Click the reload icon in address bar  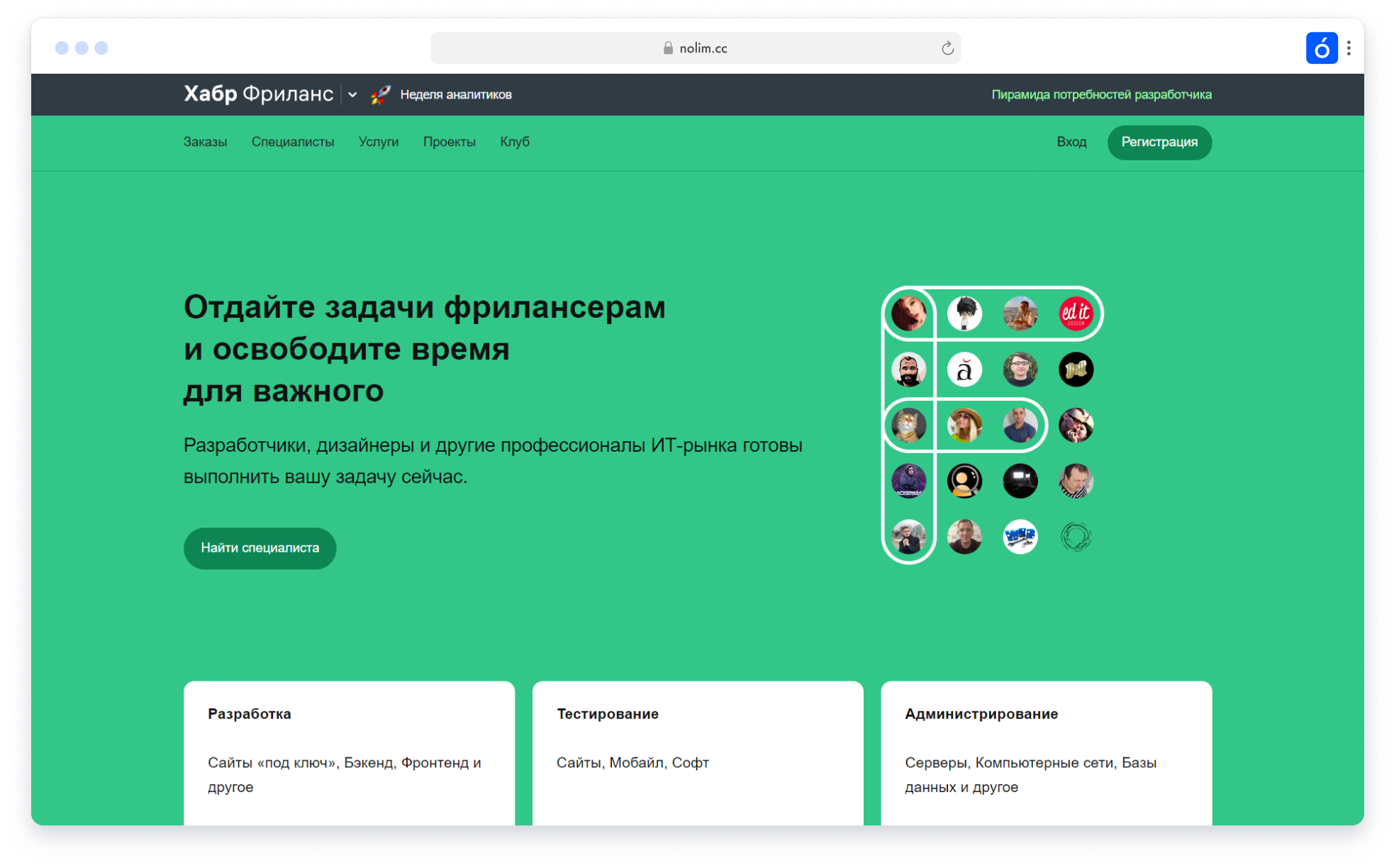pos(947,48)
